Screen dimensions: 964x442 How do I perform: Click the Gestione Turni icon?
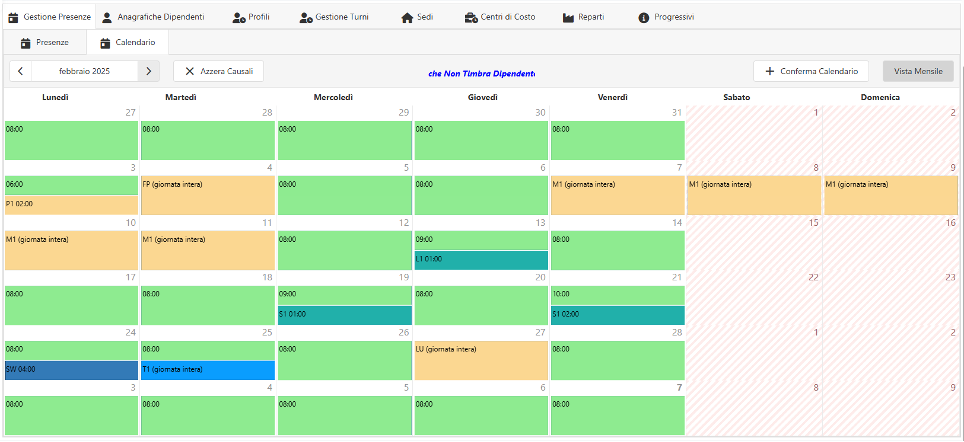(306, 17)
